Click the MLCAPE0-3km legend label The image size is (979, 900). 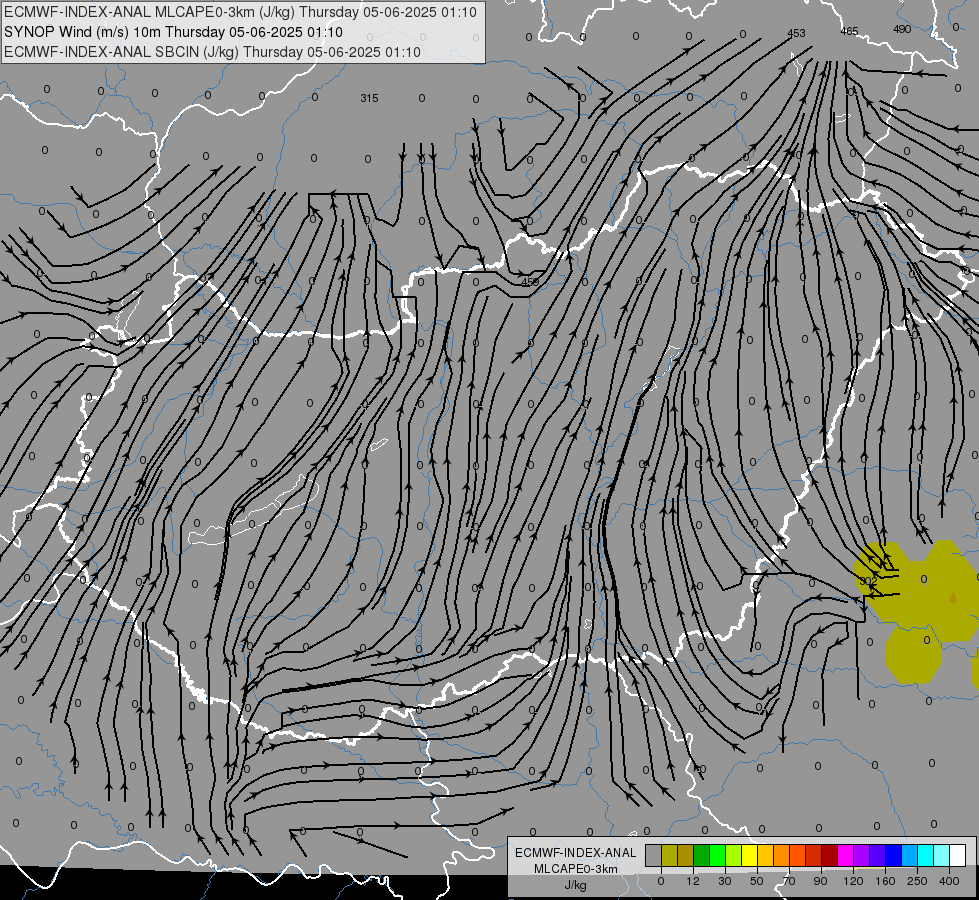click(x=576, y=869)
